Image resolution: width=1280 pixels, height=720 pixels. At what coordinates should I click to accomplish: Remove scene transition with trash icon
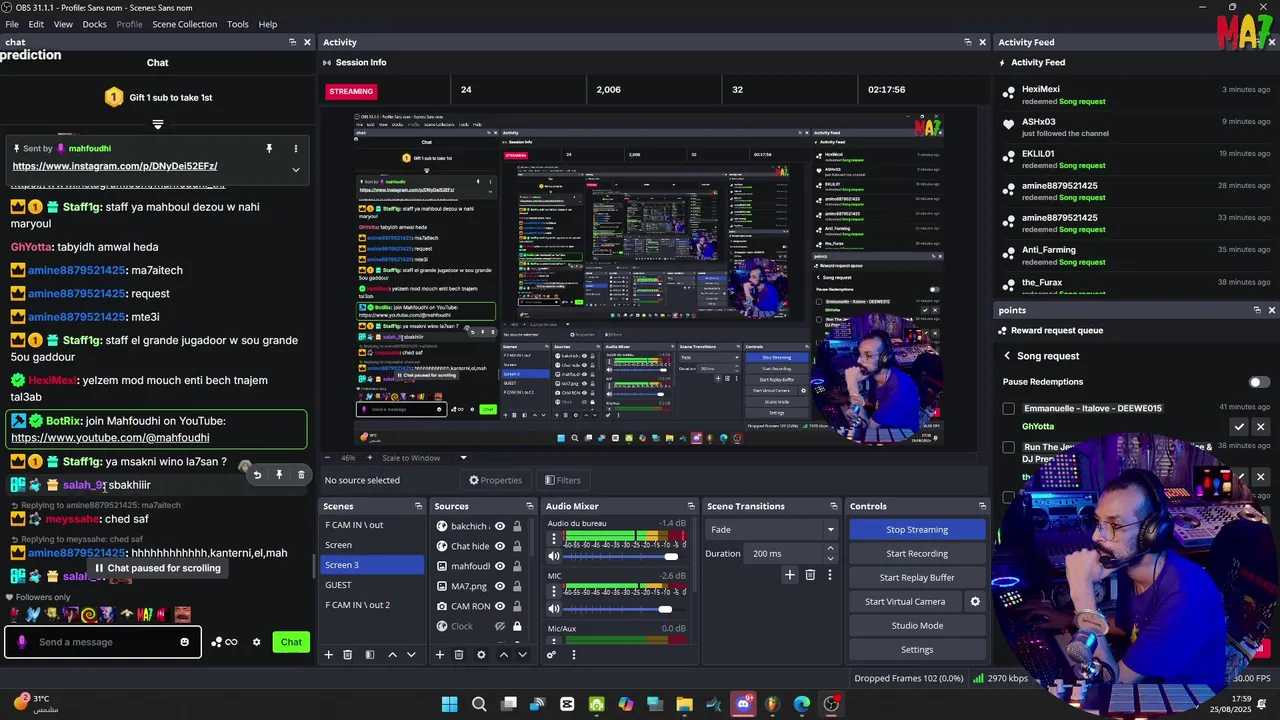[810, 575]
